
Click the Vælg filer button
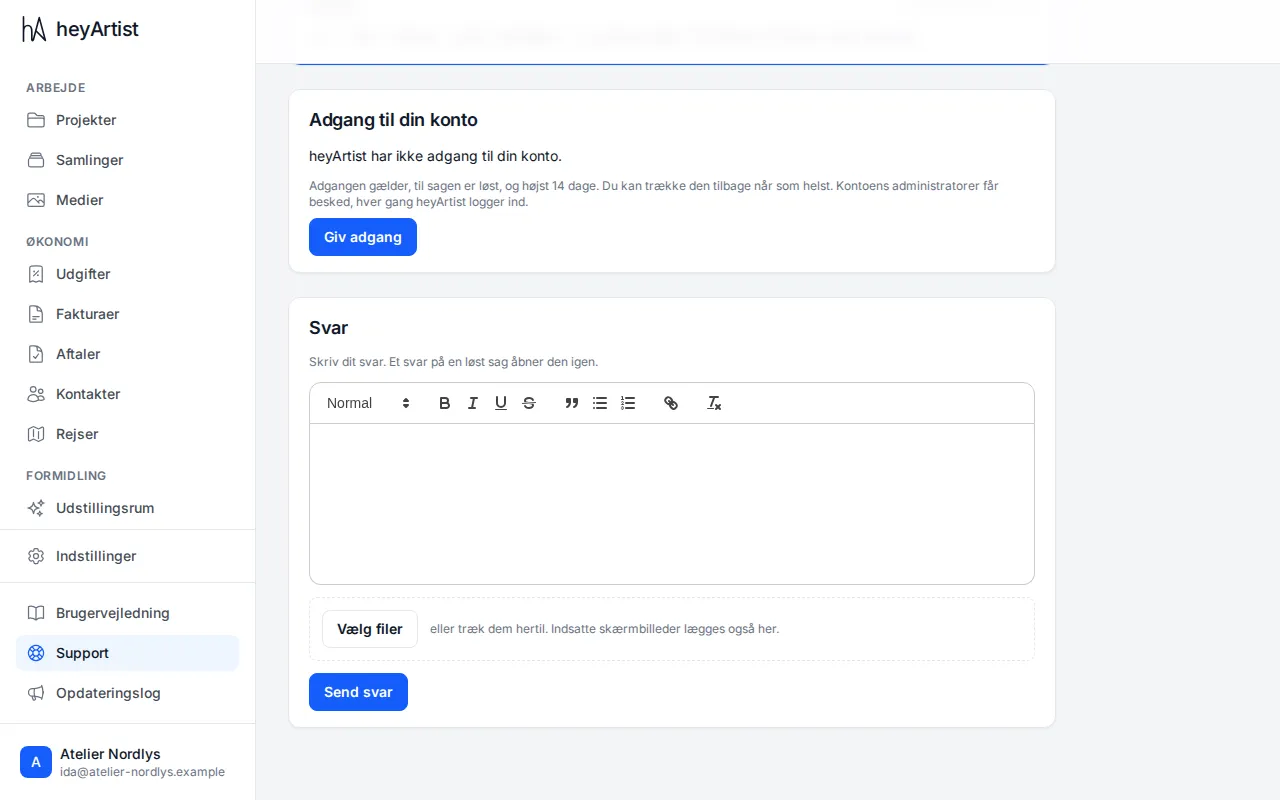370,629
